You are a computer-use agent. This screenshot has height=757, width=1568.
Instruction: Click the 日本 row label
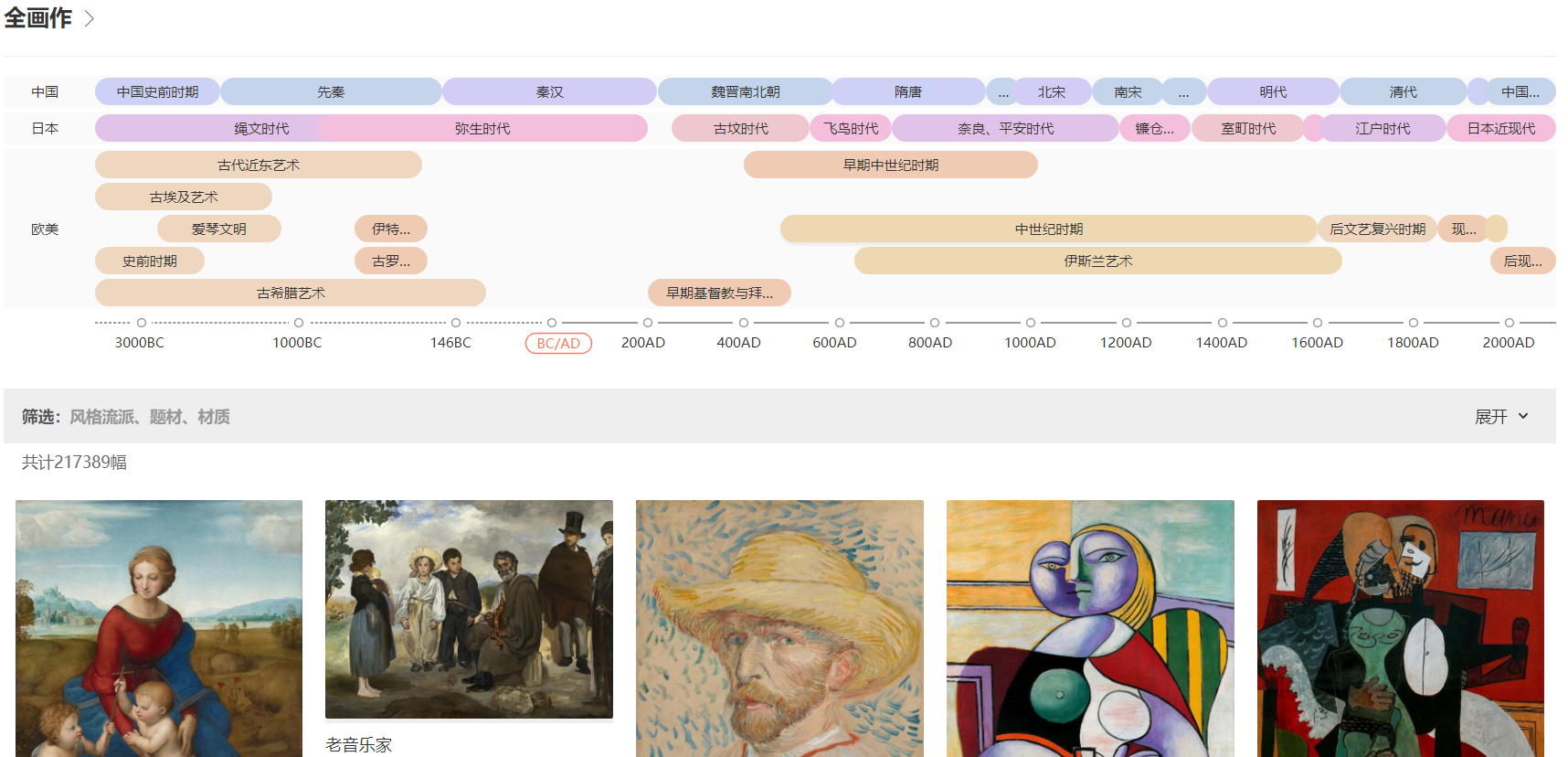[x=45, y=128]
